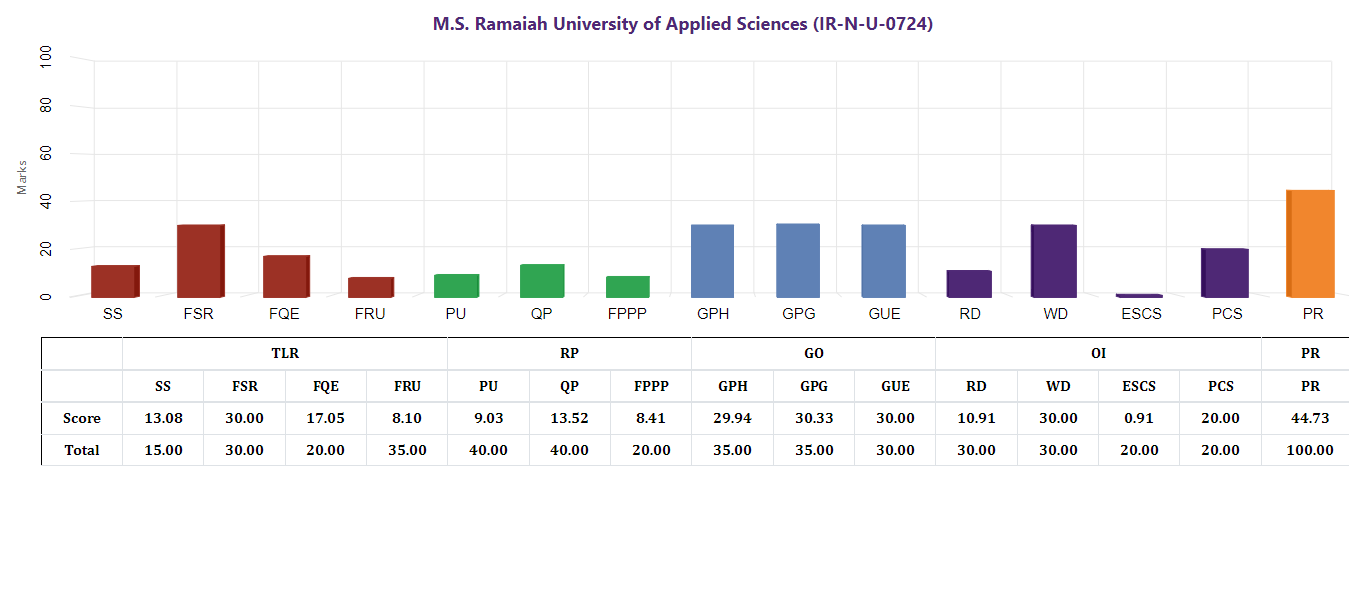Click the PCS column header in table
The height and width of the screenshot is (600, 1349).
[1220, 386]
